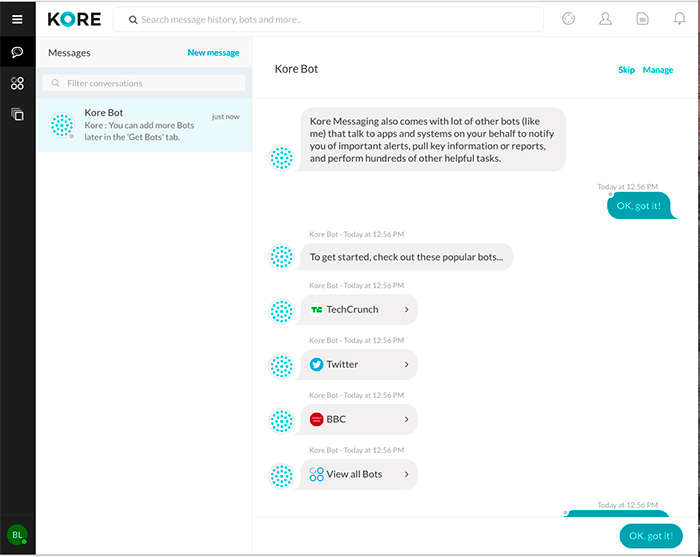700x557 pixels.
Task: Click the TechCrunch logo icon
Action: [317, 309]
